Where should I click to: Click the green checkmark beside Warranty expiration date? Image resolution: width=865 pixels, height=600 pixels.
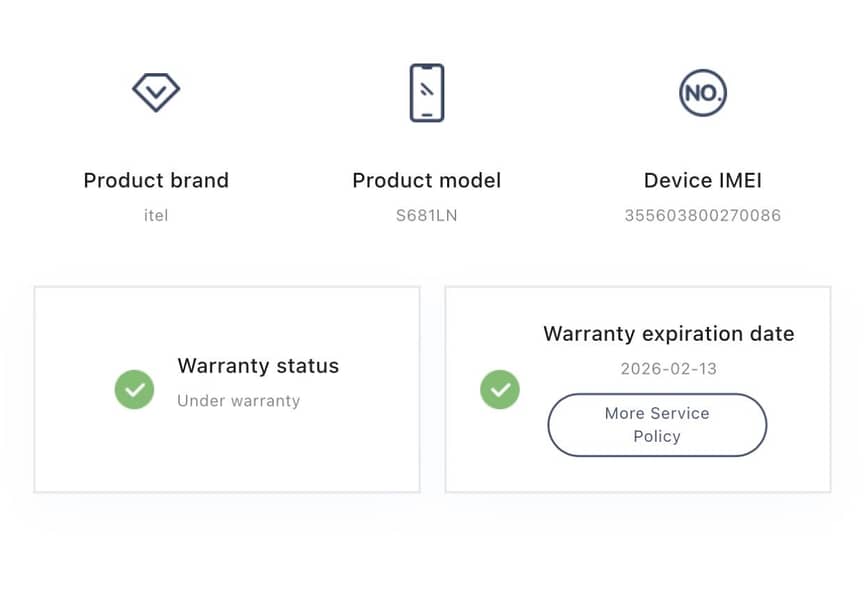click(500, 389)
